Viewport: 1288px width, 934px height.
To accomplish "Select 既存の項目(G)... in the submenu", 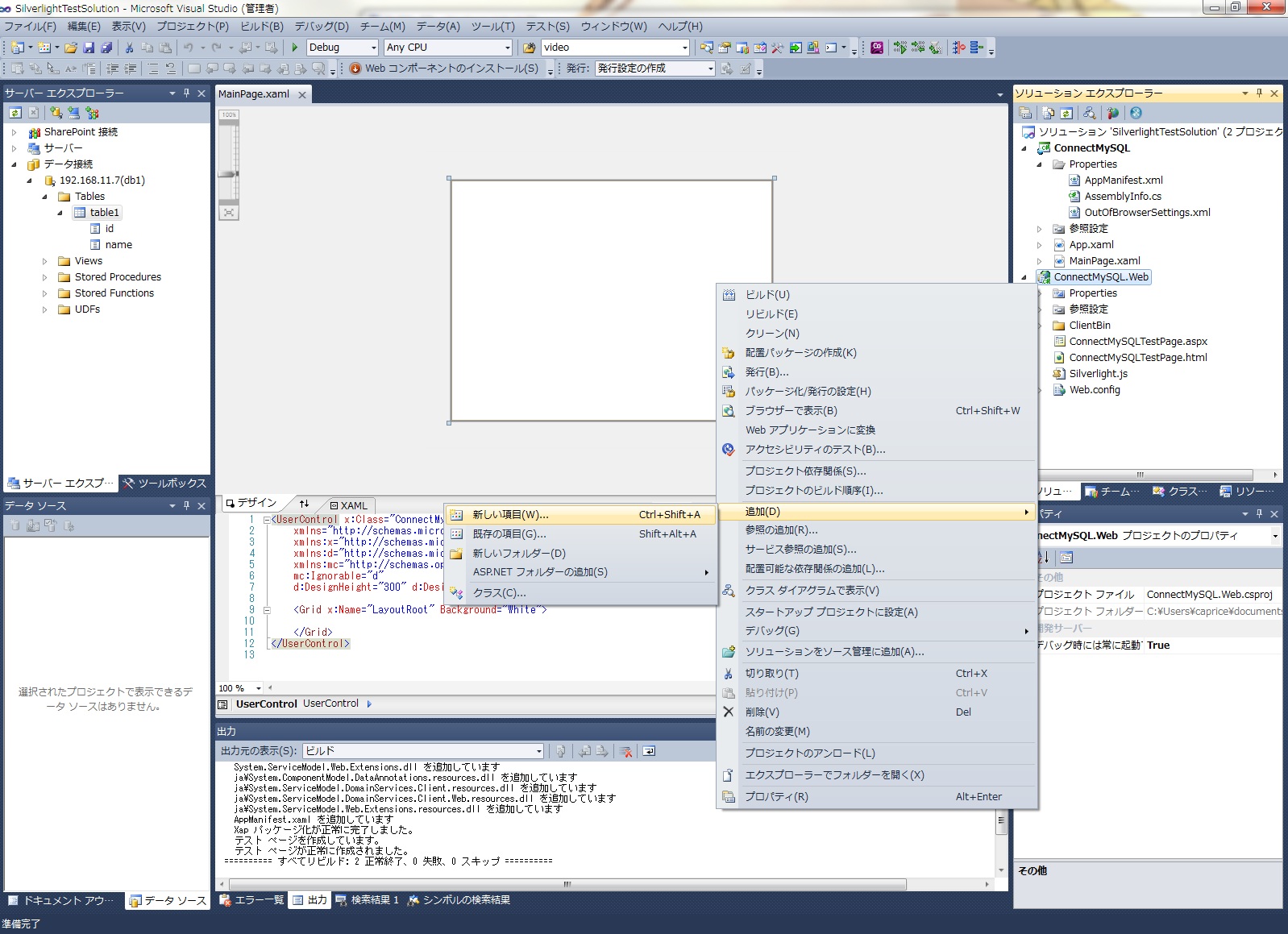I will coord(580,533).
